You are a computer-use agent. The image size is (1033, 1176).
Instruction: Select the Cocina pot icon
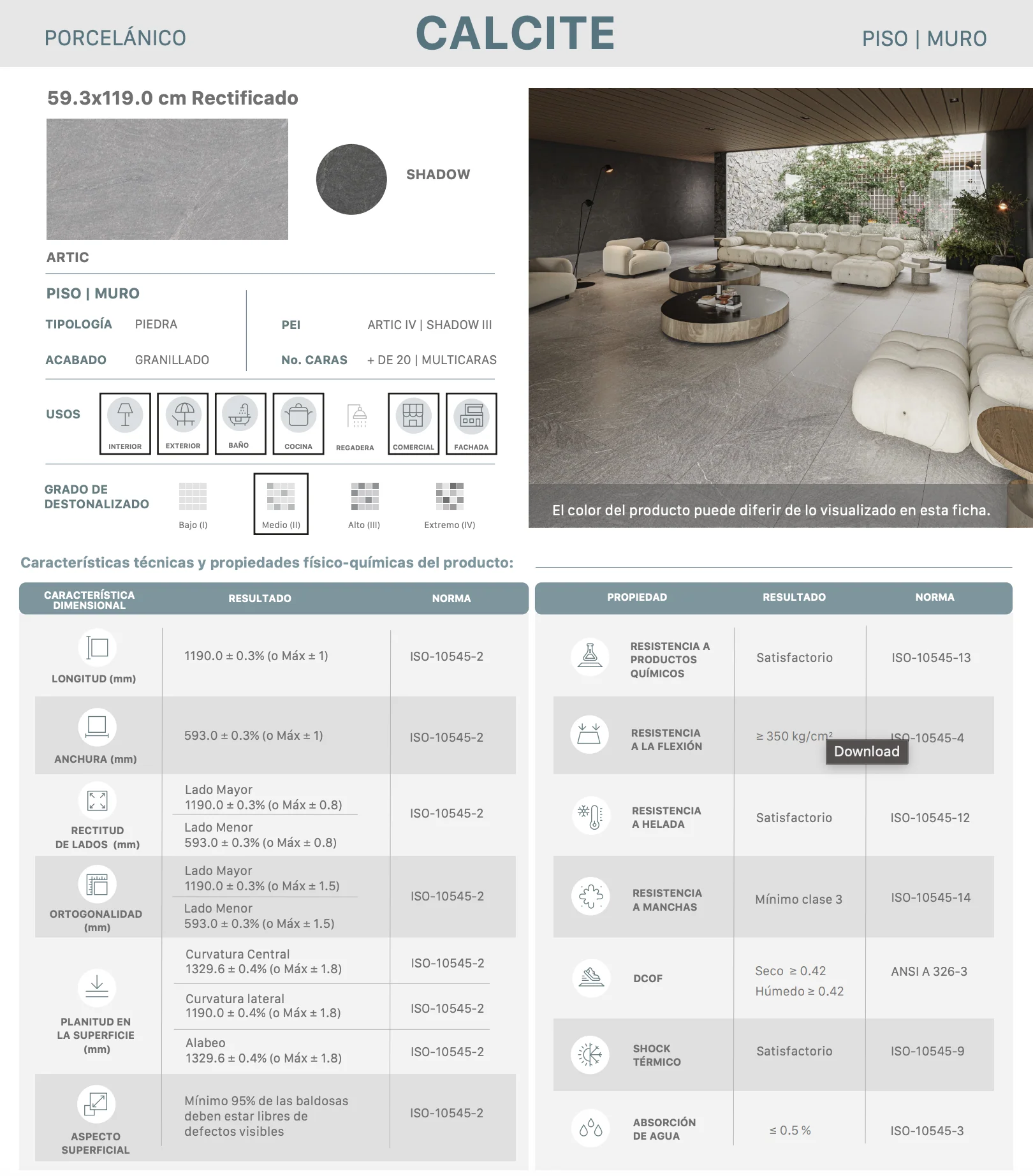tap(298, 423)
